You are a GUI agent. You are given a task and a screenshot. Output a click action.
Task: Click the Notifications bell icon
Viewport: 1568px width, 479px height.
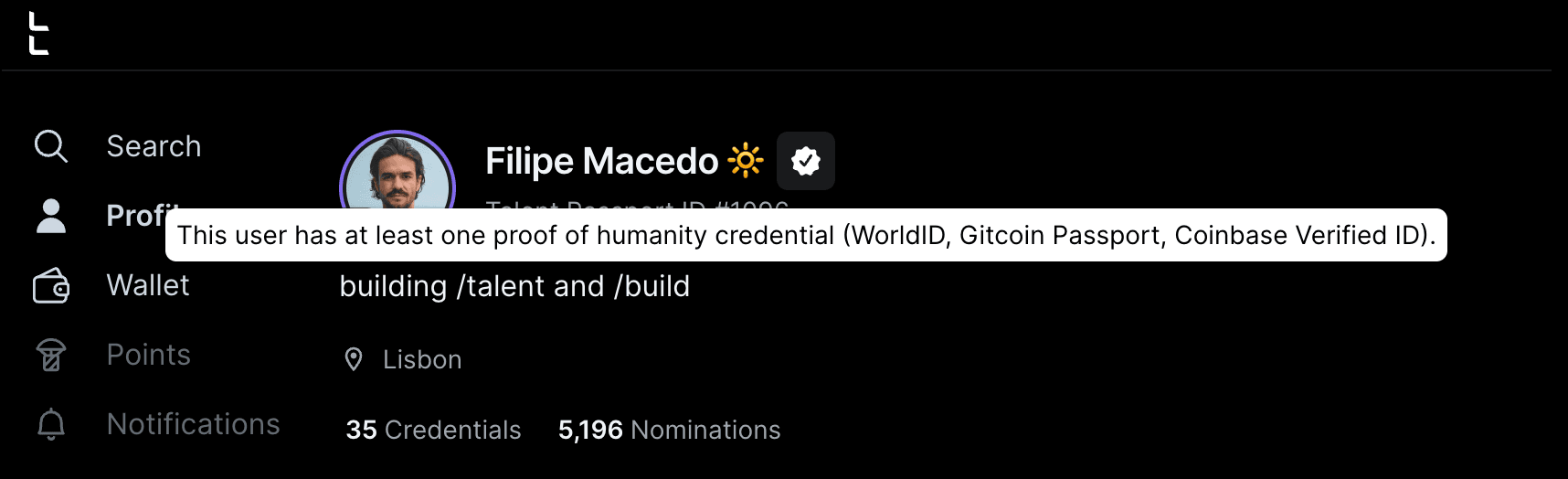(50, 425)
